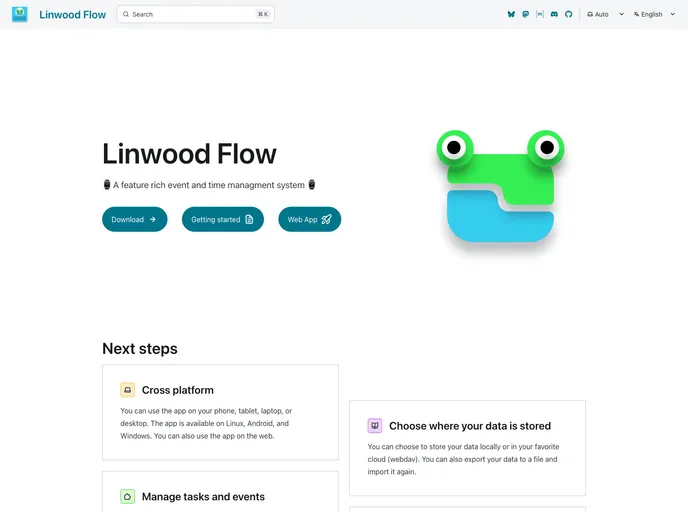Image resolution: width=688 pixels, height=512 pixels.
Task: Click the search magnifier icon
Action: point(126,14)
